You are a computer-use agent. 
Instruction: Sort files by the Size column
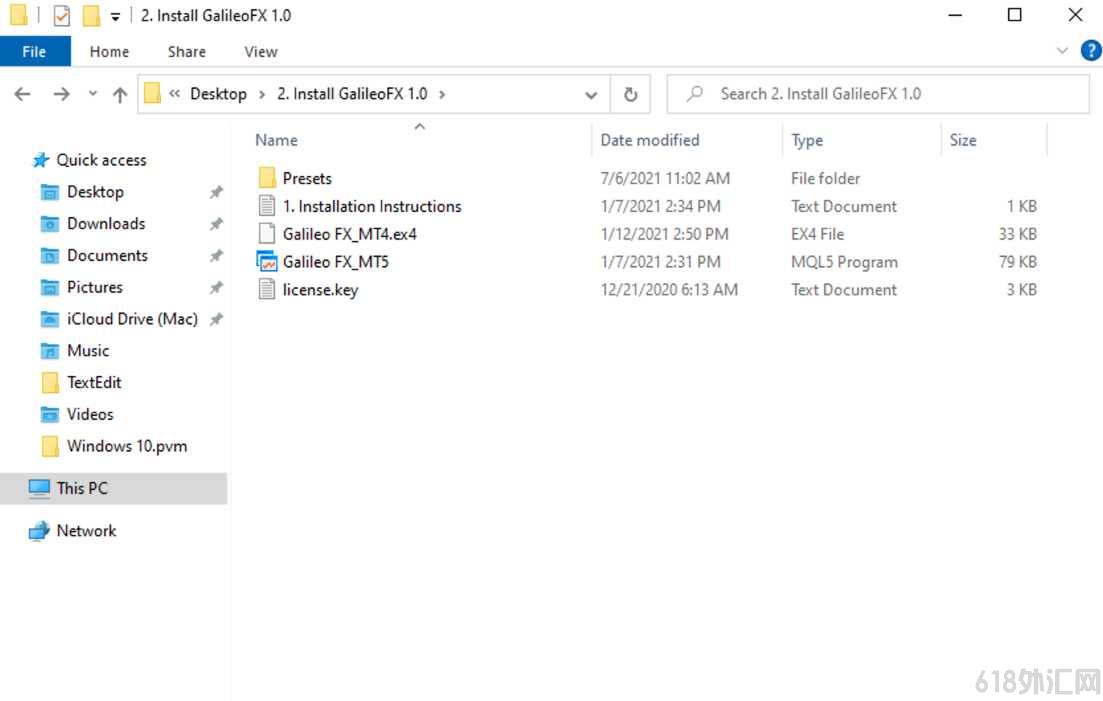tap(962, 140)
